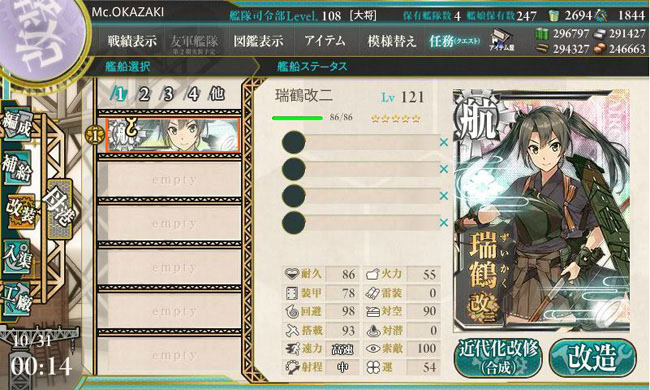Open 図鑑表示 encyclopedia menu
650x390 pixels.
coord(258,41)
